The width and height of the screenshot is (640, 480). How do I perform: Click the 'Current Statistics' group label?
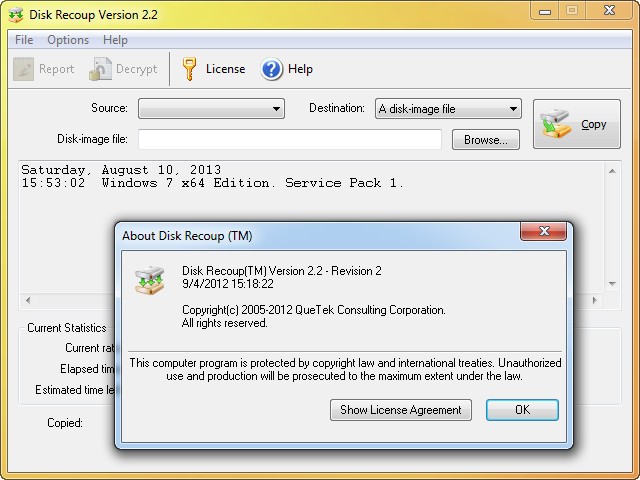(67, 328)
